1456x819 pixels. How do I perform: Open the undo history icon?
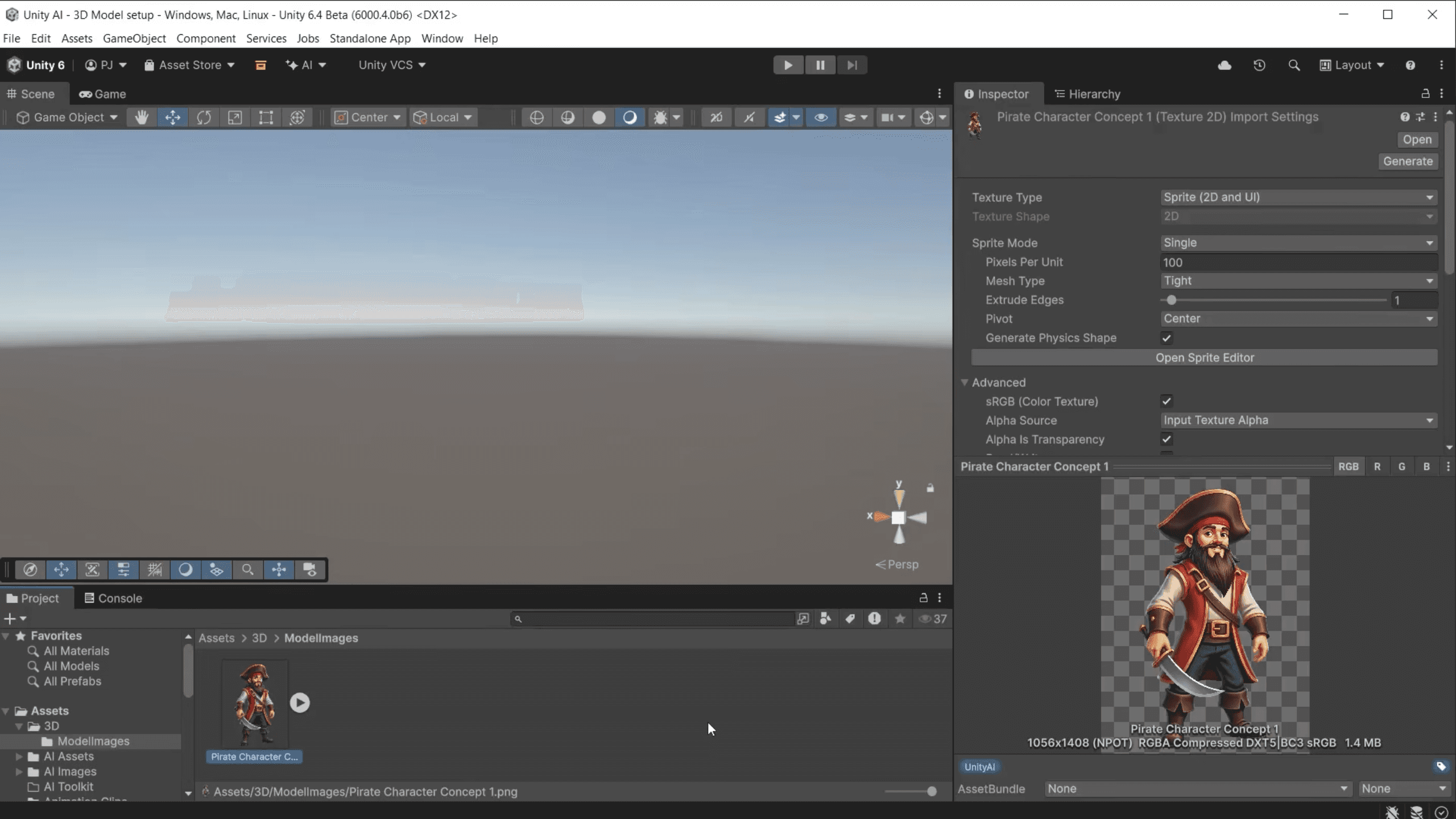pos(1259,65)
